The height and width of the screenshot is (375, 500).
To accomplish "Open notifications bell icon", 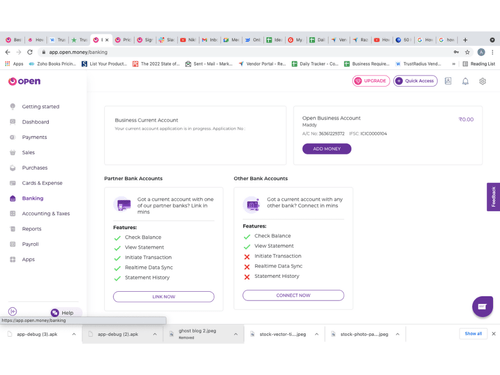I will coord(465,81).
